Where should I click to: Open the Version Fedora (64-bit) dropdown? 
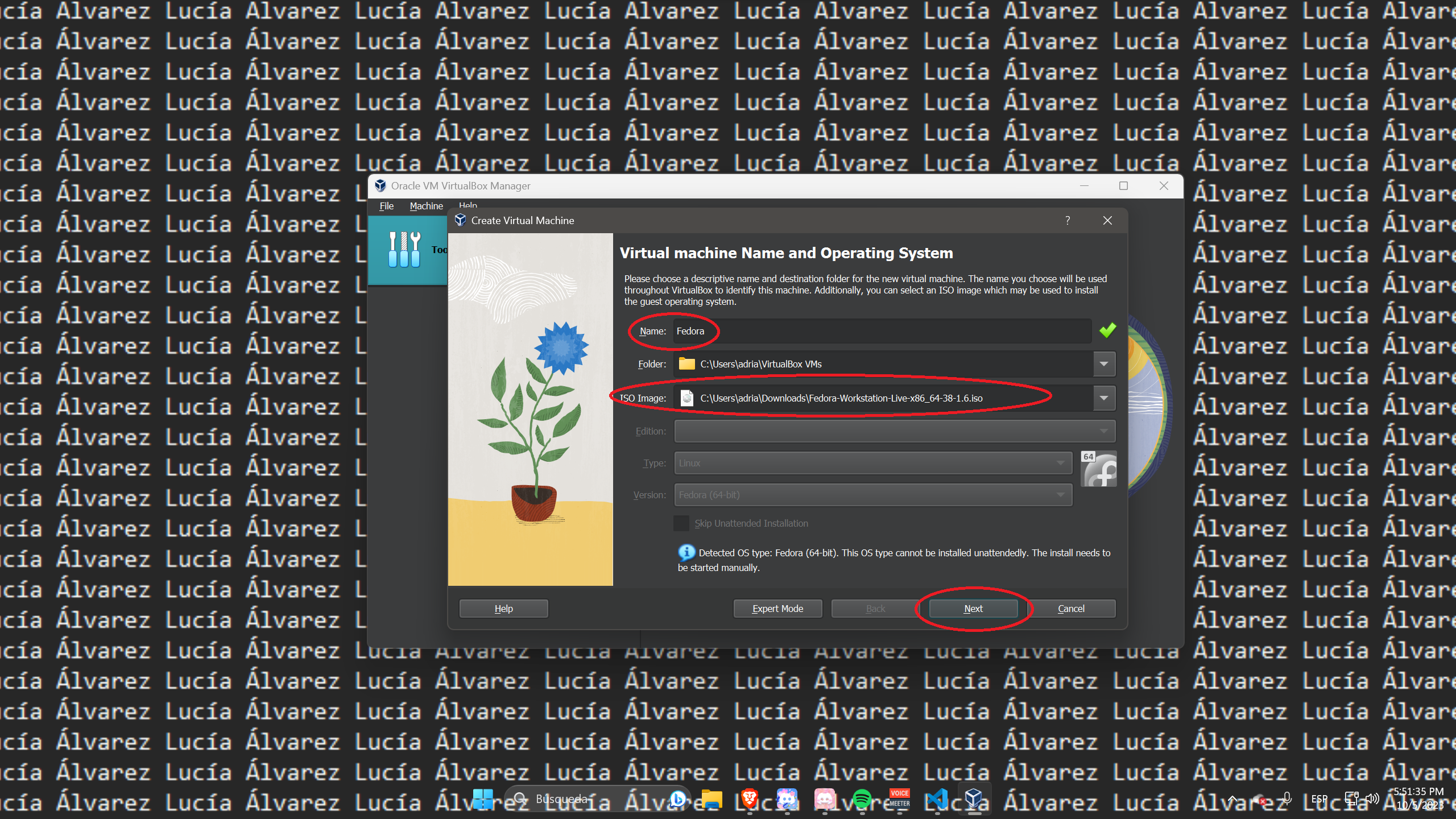point(873,495)
